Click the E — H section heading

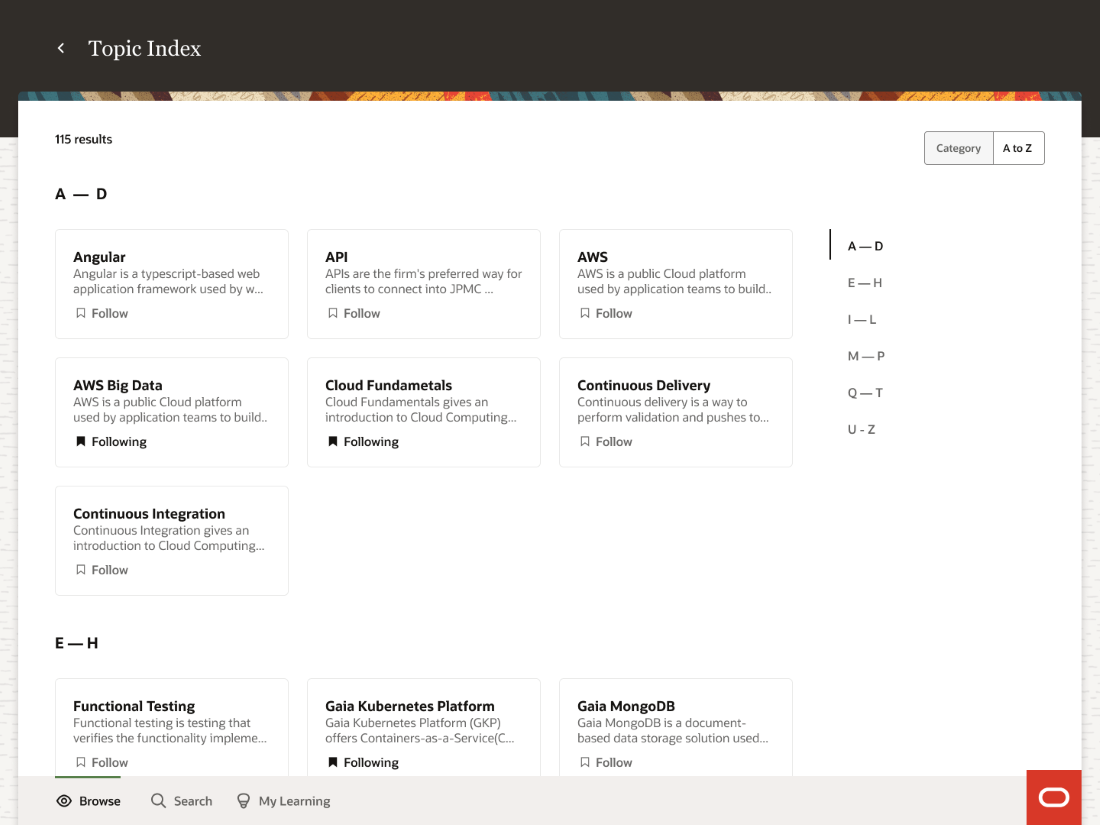pos(76,643)
